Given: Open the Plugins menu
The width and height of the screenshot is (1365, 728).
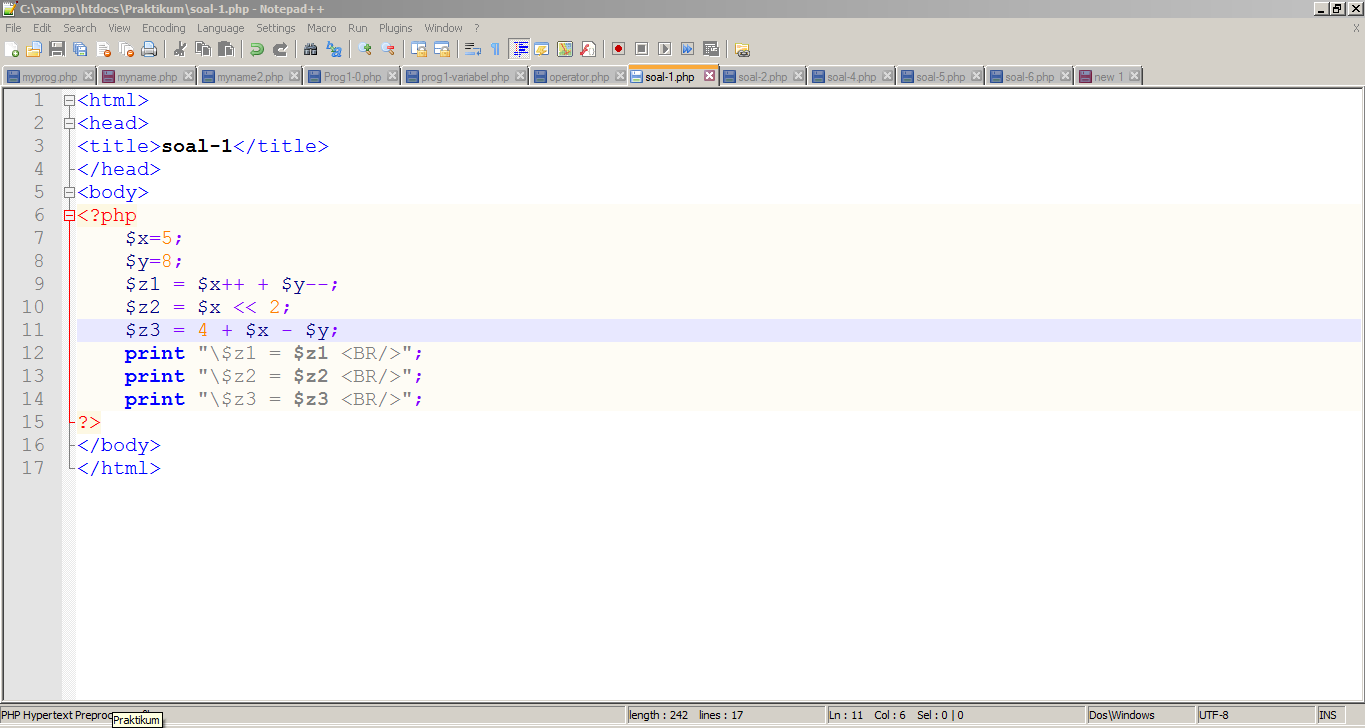Looking at the screenshot, I should coord(396,28).
